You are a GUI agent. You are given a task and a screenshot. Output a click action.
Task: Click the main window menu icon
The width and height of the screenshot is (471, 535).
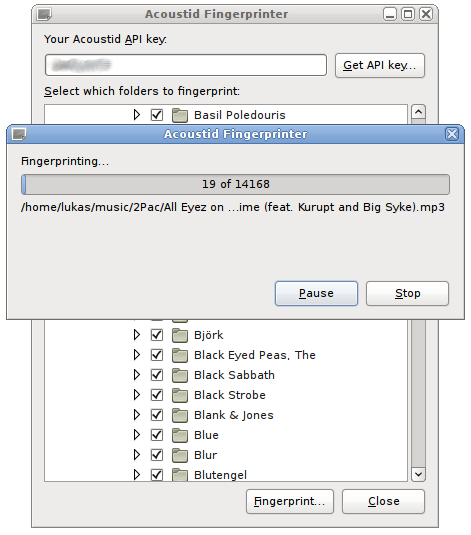[x=44, y=14]
